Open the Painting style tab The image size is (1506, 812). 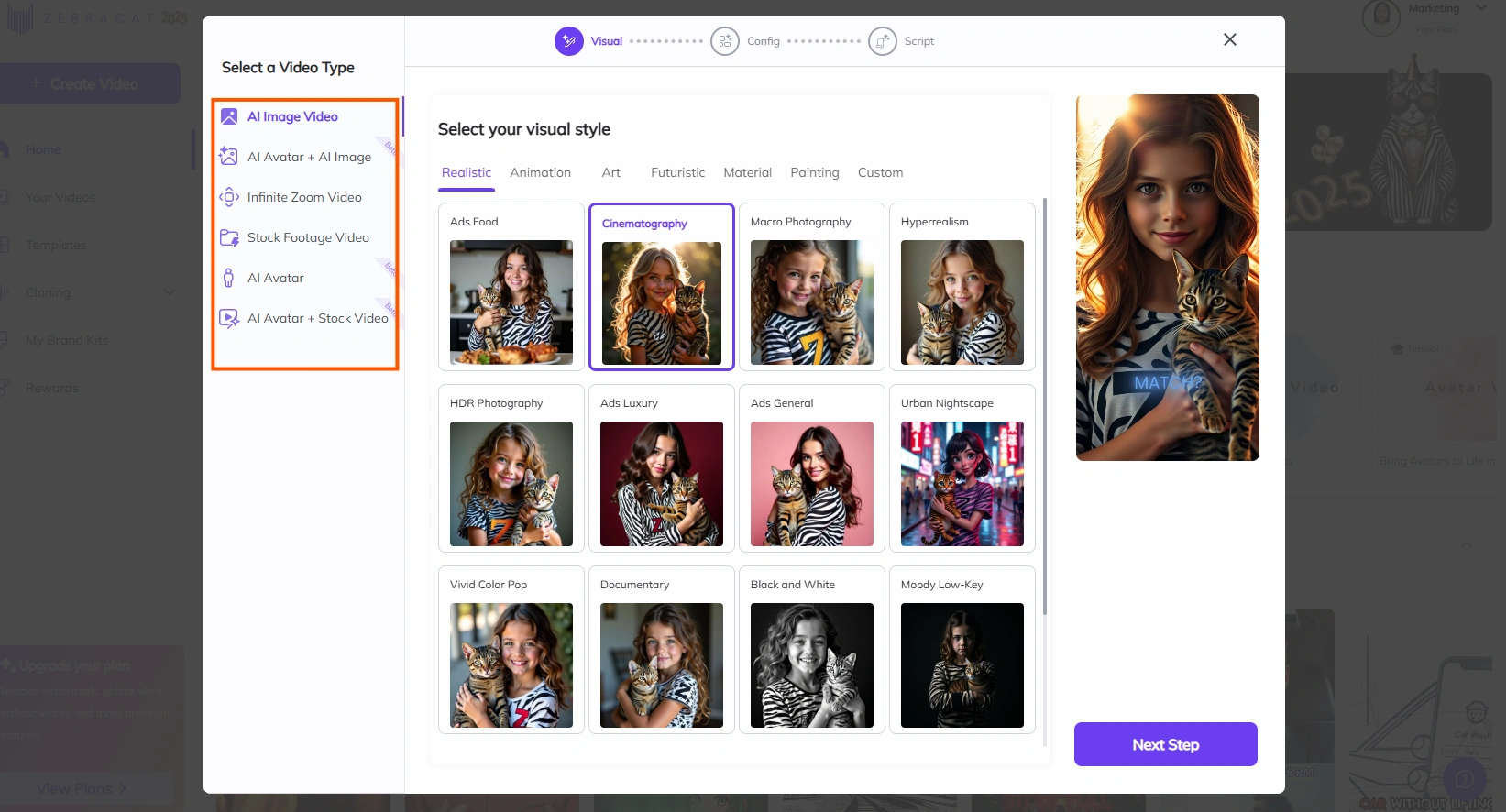tap(815, 172)
